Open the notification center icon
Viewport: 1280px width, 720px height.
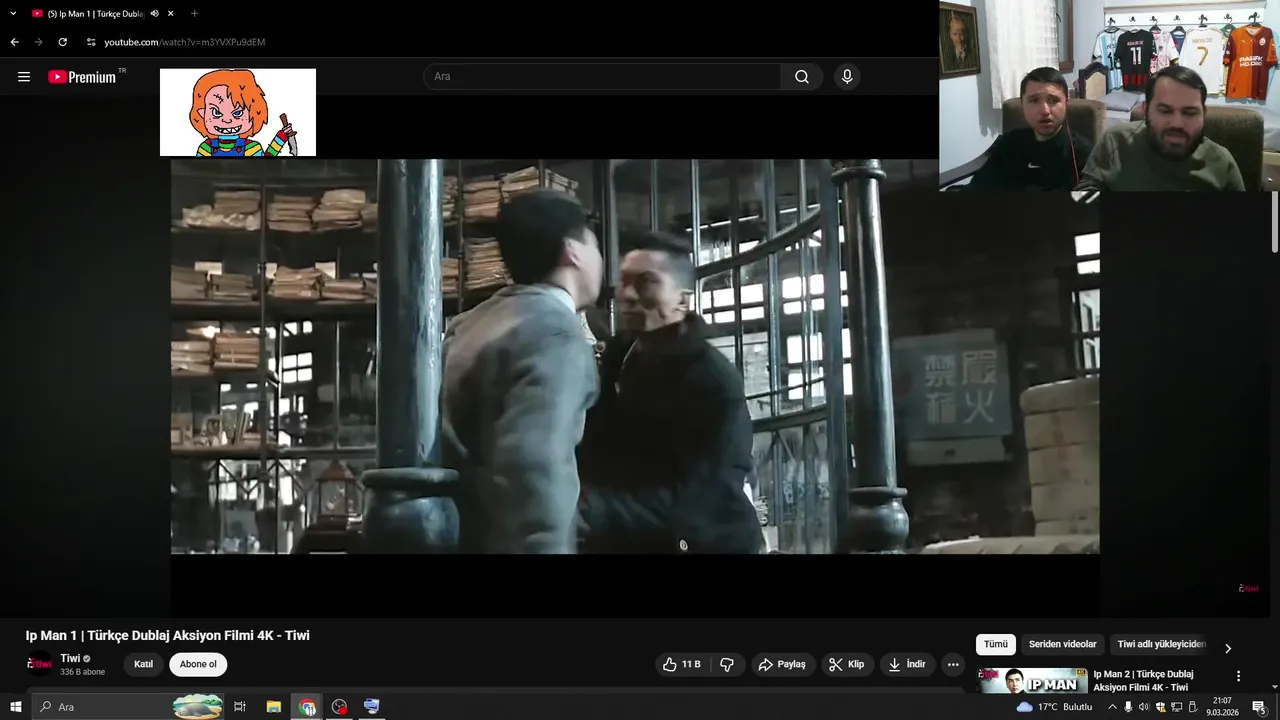(x=1259, y=707)
